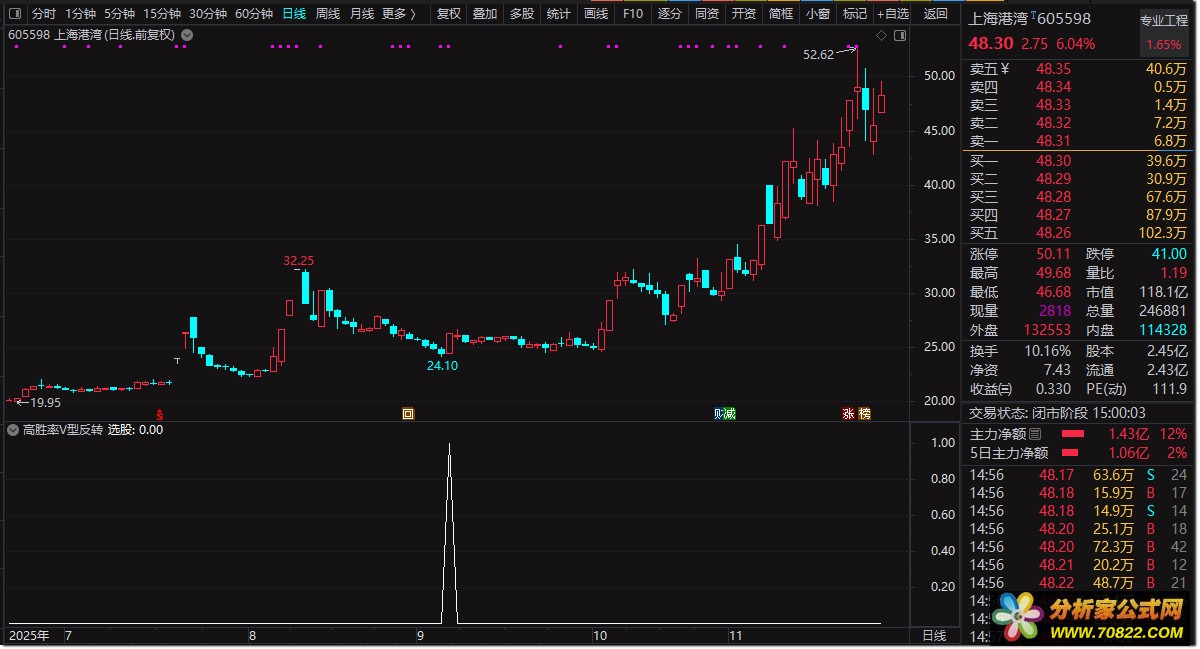Switch to 月线 monthly chart
Screen dimensions: 1200x649
(x=362, y=14)
